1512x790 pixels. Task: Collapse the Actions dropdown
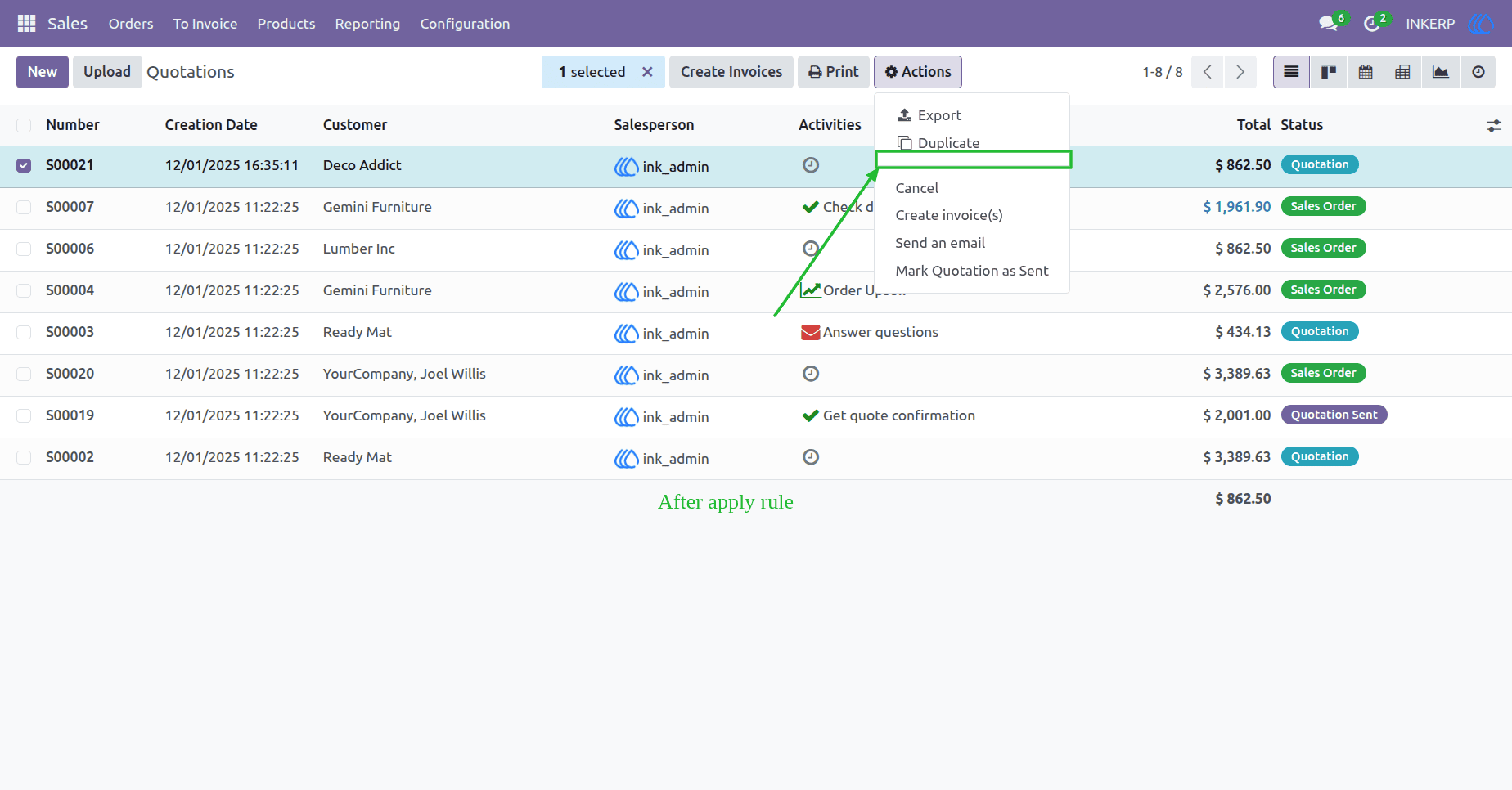click(918, 72)
